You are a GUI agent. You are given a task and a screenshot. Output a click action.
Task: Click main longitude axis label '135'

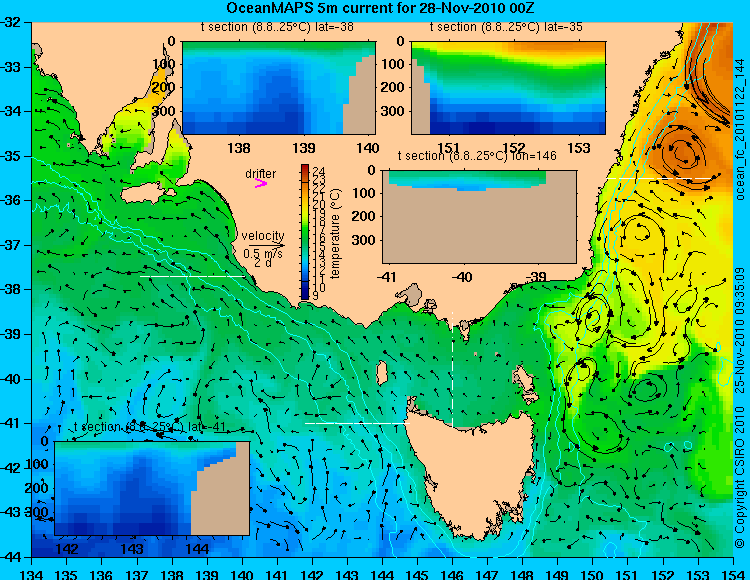66,574
